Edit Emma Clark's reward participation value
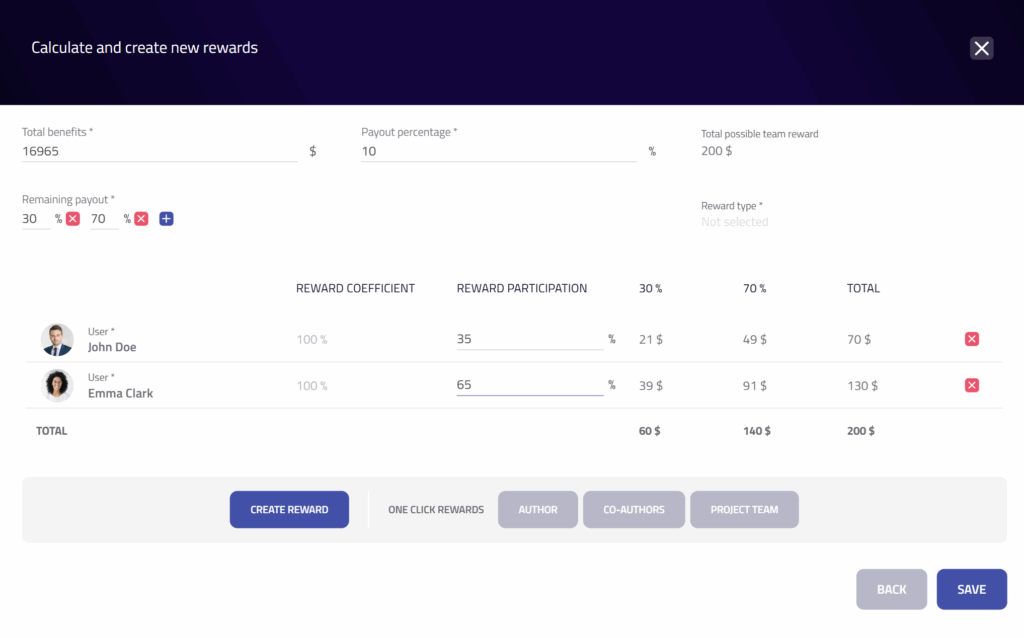1024x638 pixels. (529, 386)
